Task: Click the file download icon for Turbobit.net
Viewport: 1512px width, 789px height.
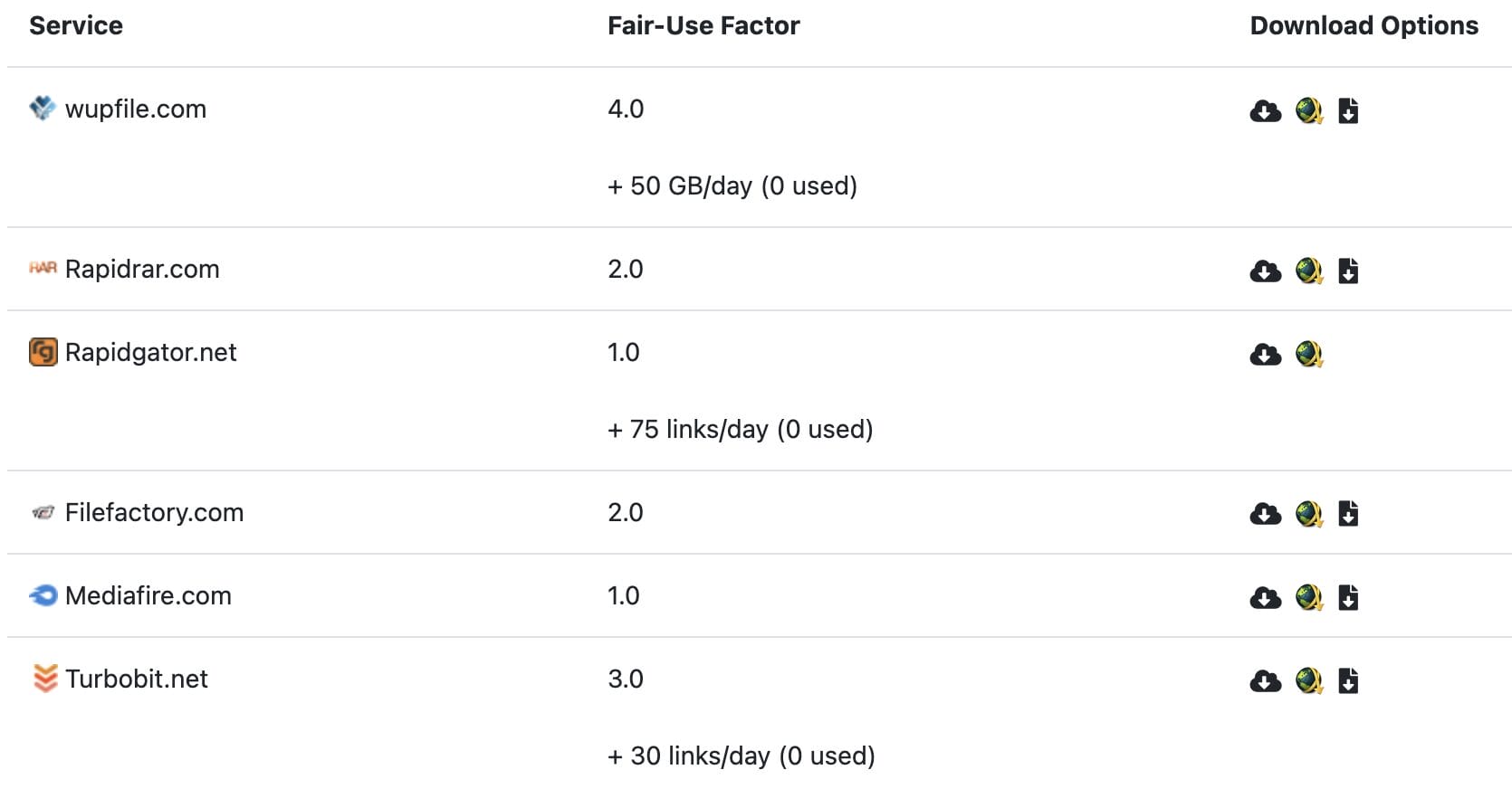Action: click(x=1348, y=680)
